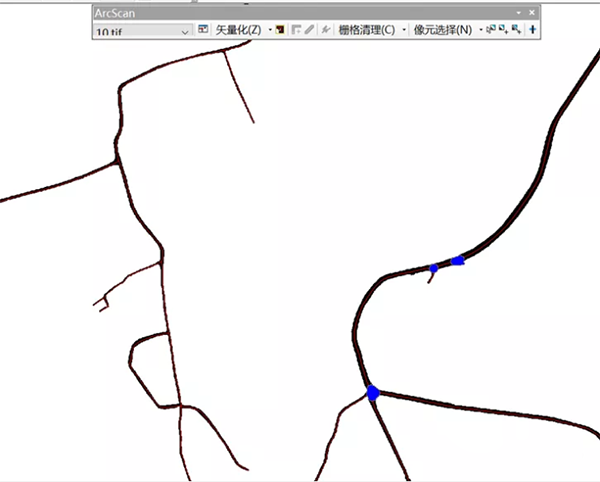Viewport: 600px width, 482px height.
Task: Choose the find connected cell area tool
Action: pyautogui.click(x=504, y=29)
